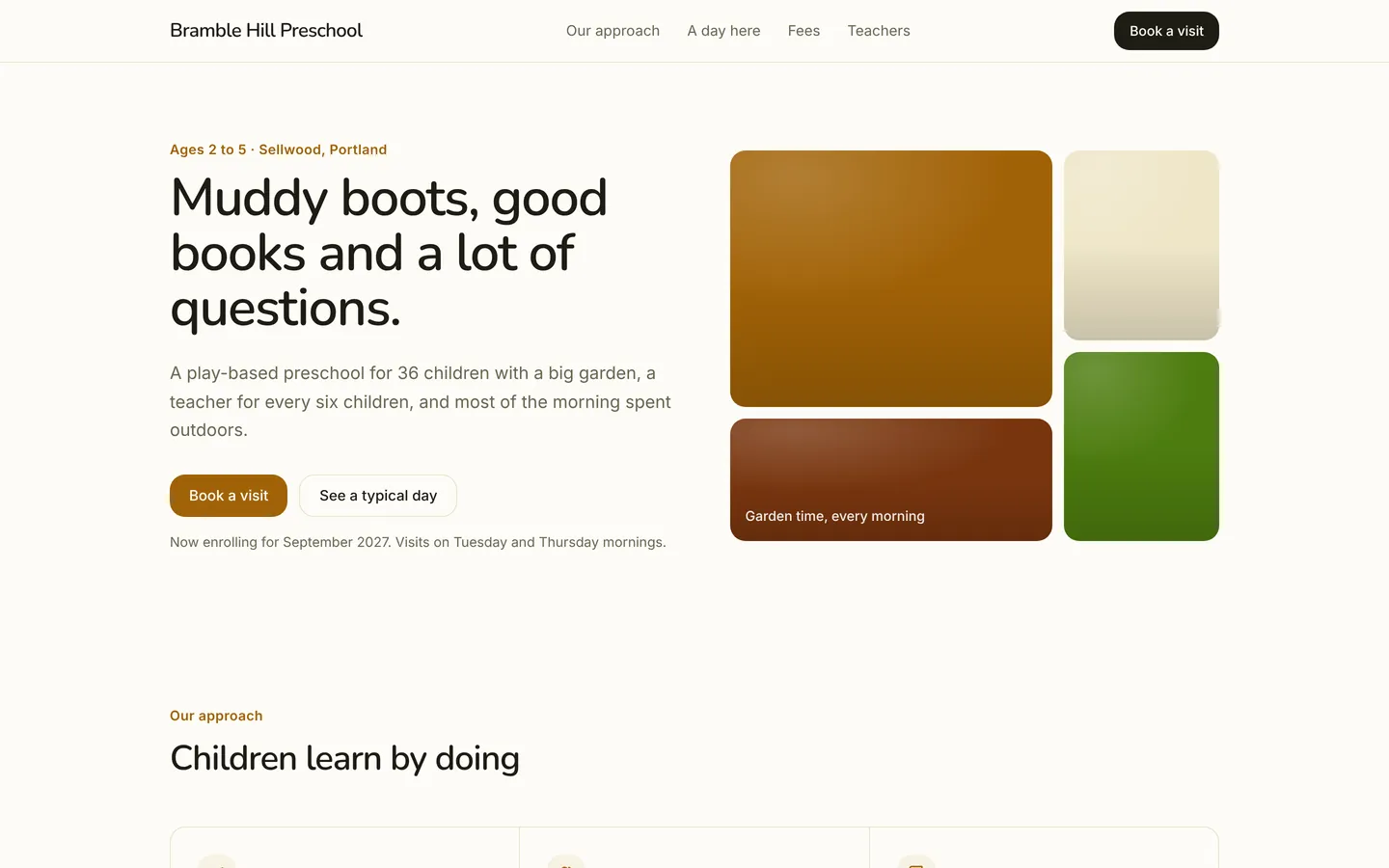1389x868 pixels.
Task: Click the Bramble Hill Preschool logo
Action: pyautogui.click(x=266, y=31)
